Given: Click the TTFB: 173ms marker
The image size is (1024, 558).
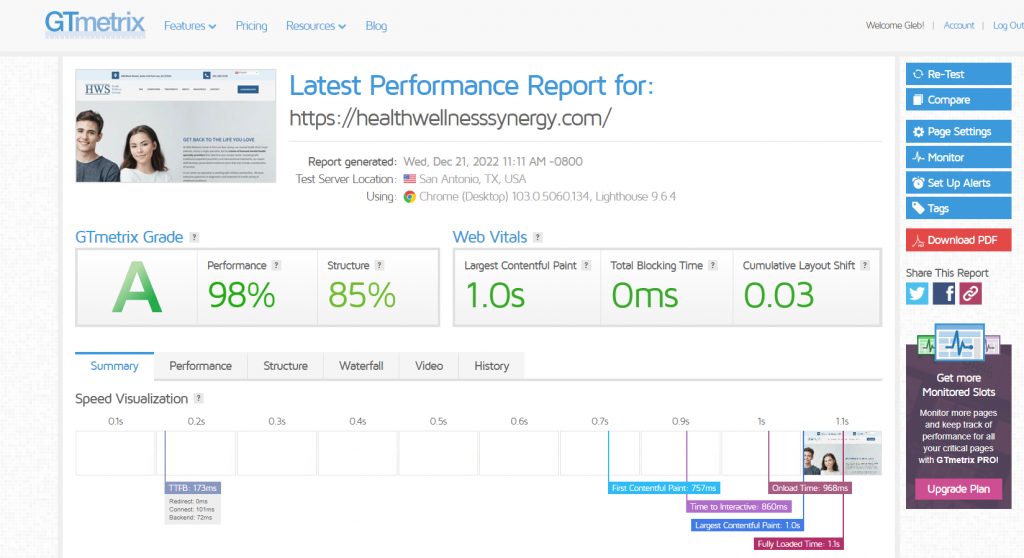Looking at the screenshot, I should [193, 488].
